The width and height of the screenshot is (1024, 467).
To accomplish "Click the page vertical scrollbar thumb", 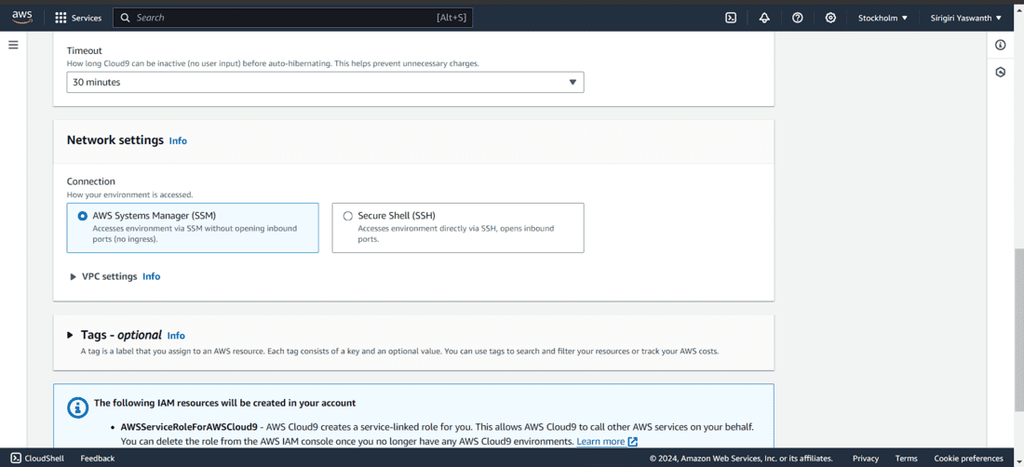I will click(1019, 329).
